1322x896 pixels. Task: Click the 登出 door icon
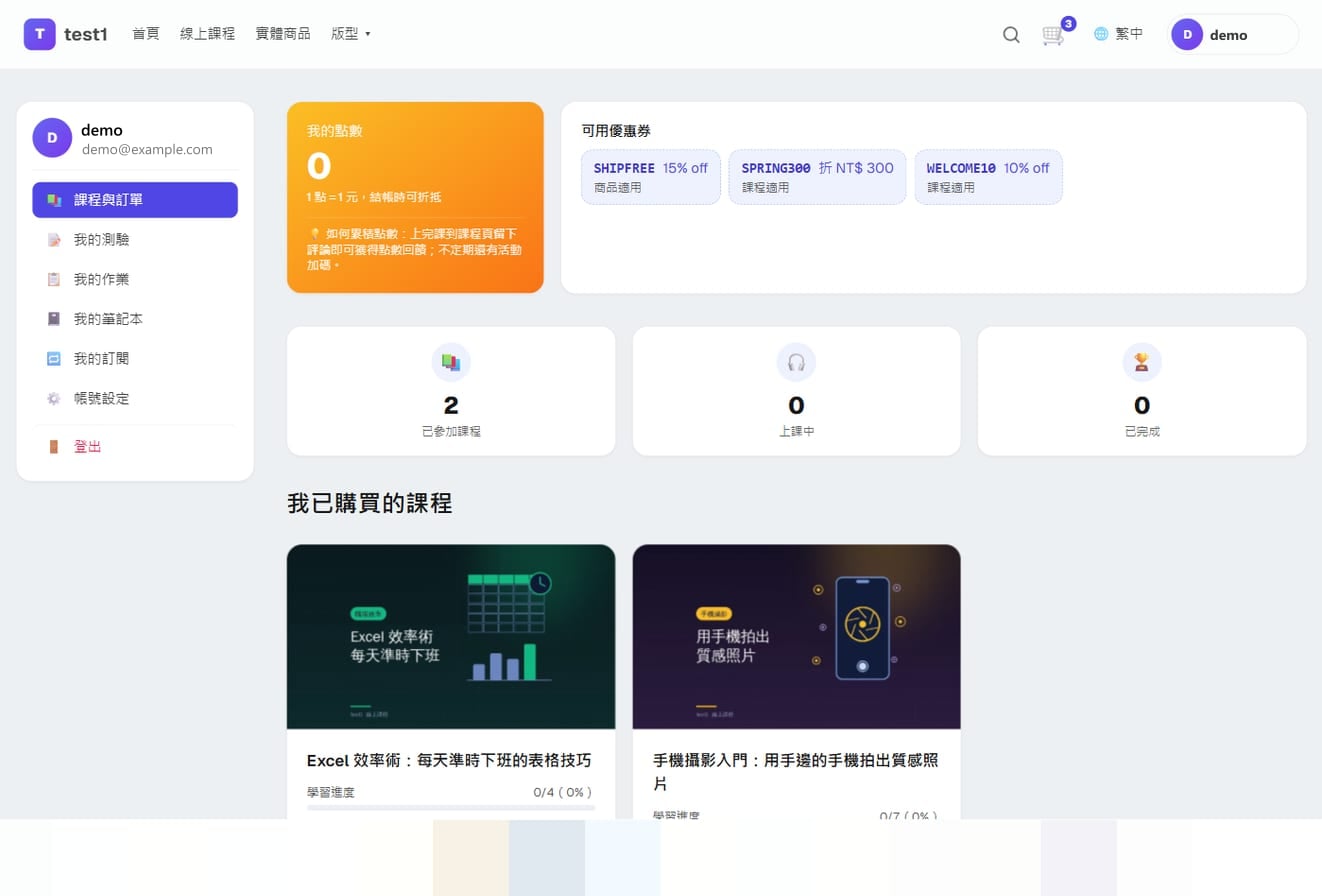(x=54, y=446)
